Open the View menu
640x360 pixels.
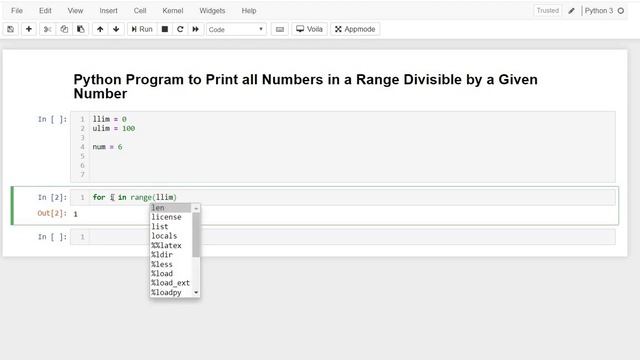[x=75, y=11]
